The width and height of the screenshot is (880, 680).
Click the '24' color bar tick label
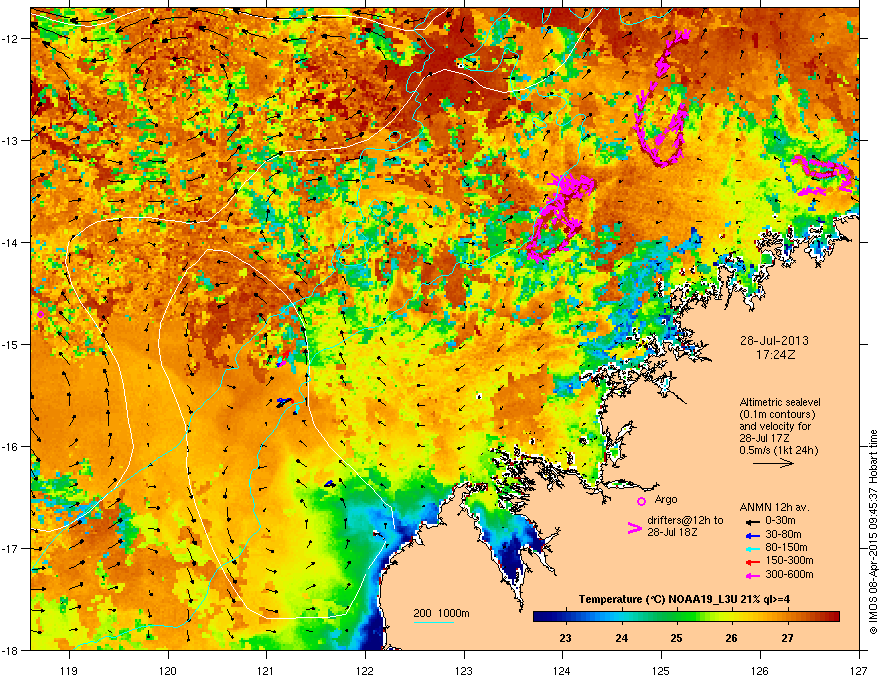pyautogui.click(x=621, y=638)
